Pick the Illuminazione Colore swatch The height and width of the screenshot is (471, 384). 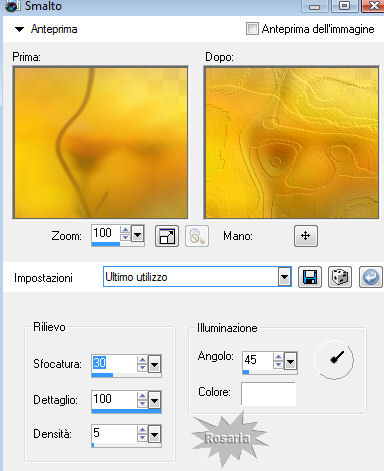(268, 393)
